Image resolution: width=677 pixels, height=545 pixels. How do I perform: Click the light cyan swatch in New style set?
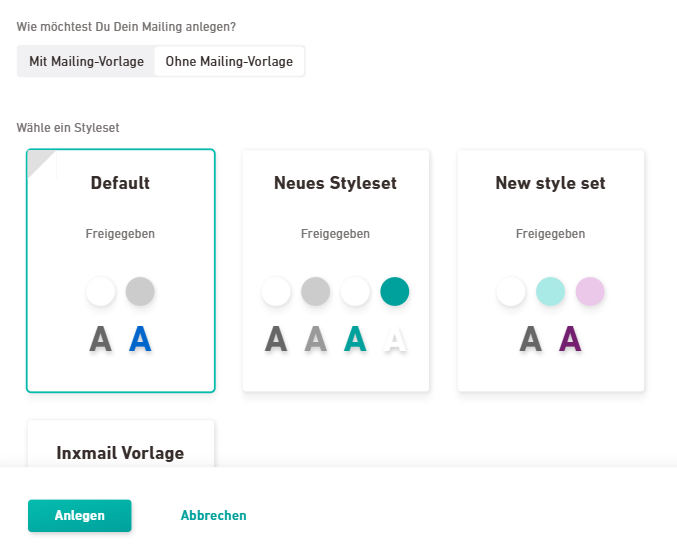(x=551, y=291)
